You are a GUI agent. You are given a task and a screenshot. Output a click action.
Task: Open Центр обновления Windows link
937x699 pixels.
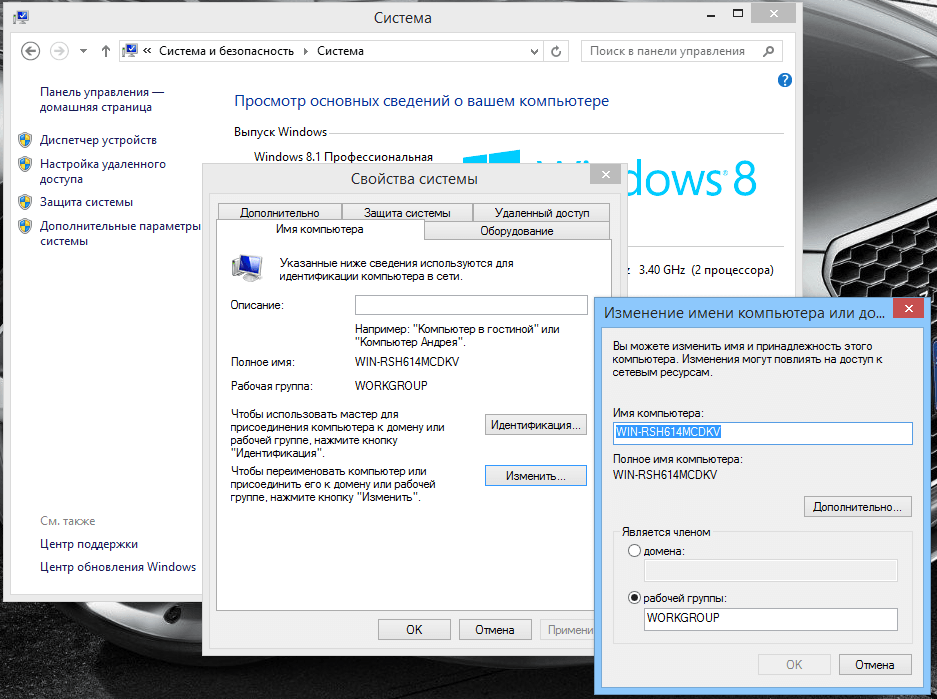point(118,567)
